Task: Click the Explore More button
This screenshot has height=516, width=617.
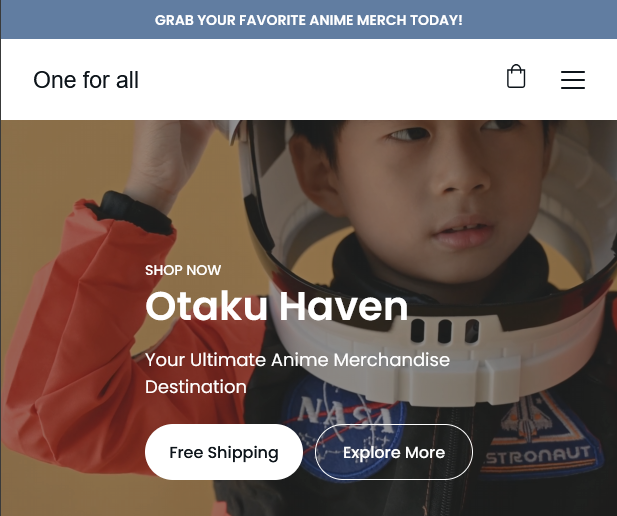Action: [x=394, y=452]
